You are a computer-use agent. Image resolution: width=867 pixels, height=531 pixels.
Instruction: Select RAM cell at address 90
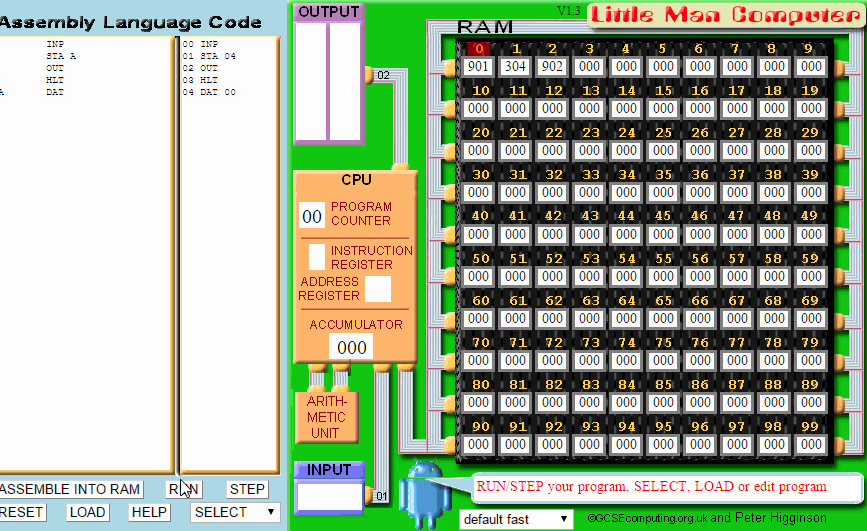tap(478, 445)
